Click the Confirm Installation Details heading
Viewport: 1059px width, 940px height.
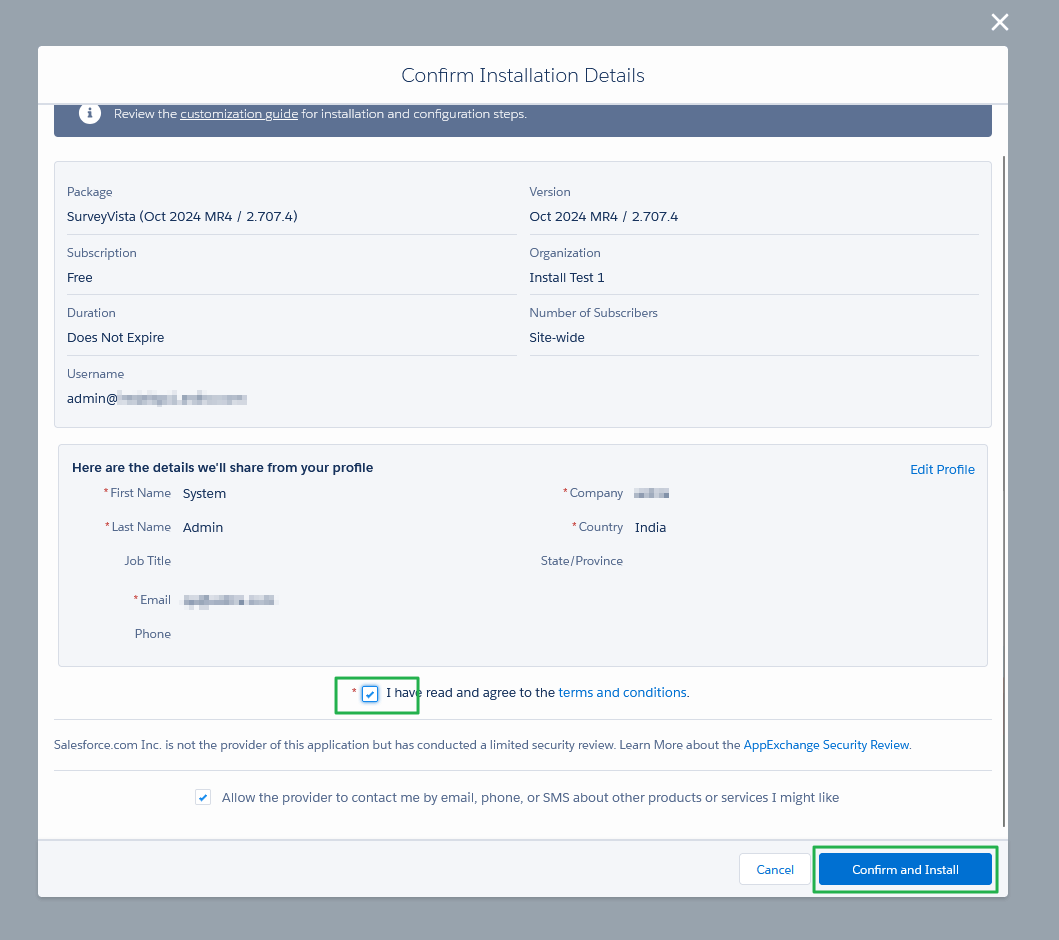click(x=522, y=76)
